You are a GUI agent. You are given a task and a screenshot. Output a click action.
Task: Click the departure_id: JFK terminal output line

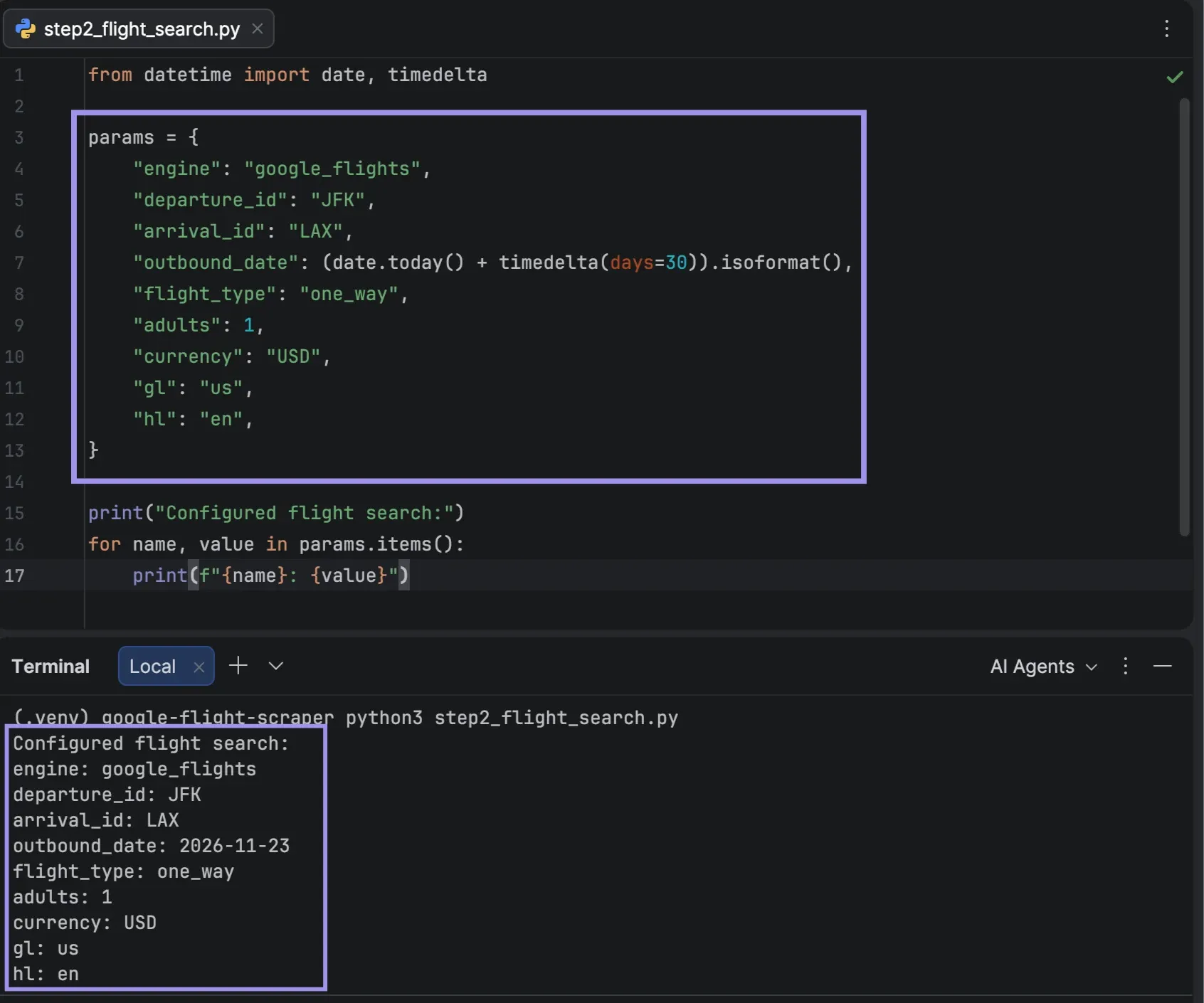(107, 795)
